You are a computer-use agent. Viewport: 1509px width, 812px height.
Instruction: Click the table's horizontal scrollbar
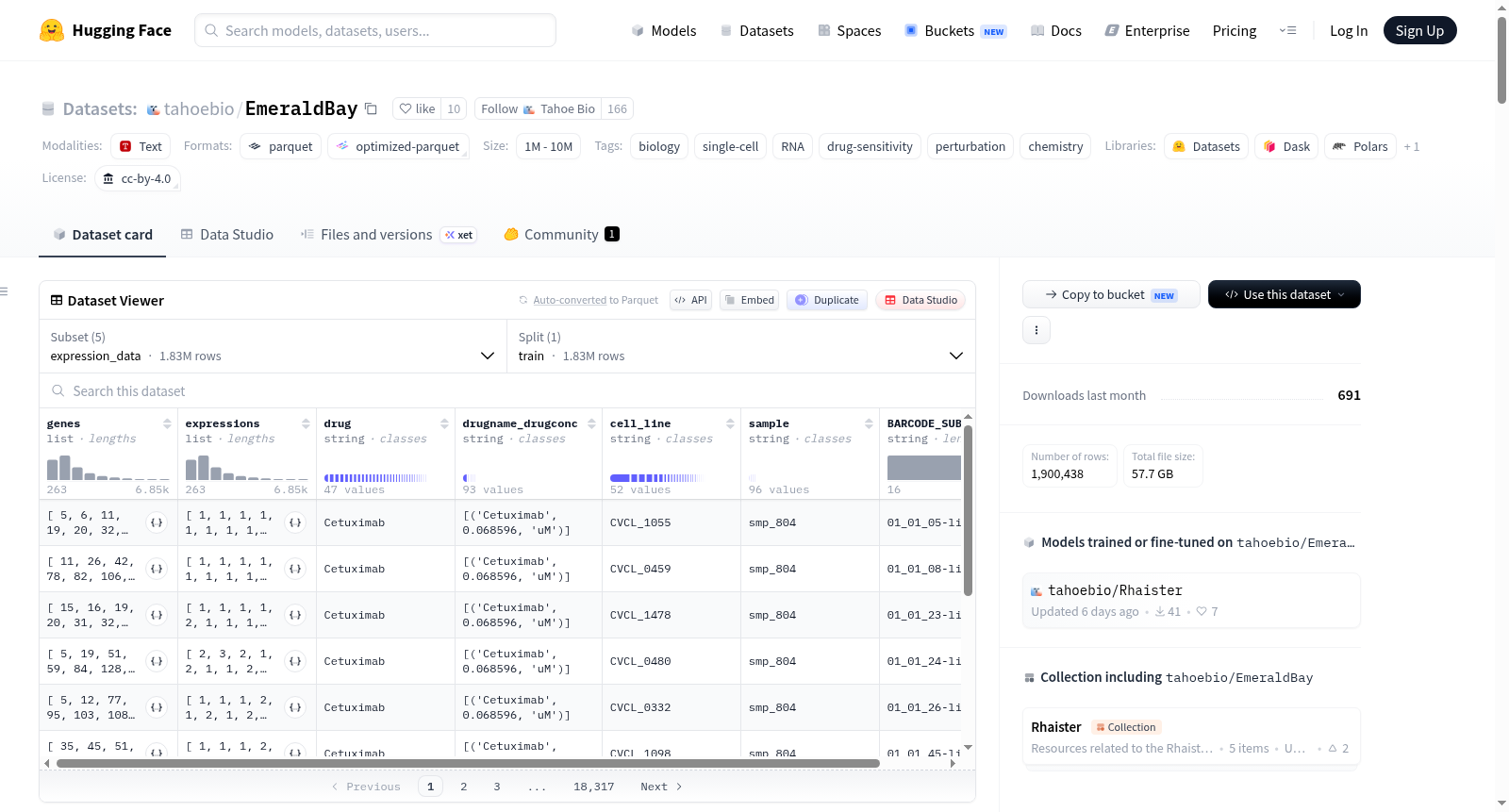[469, 763]
